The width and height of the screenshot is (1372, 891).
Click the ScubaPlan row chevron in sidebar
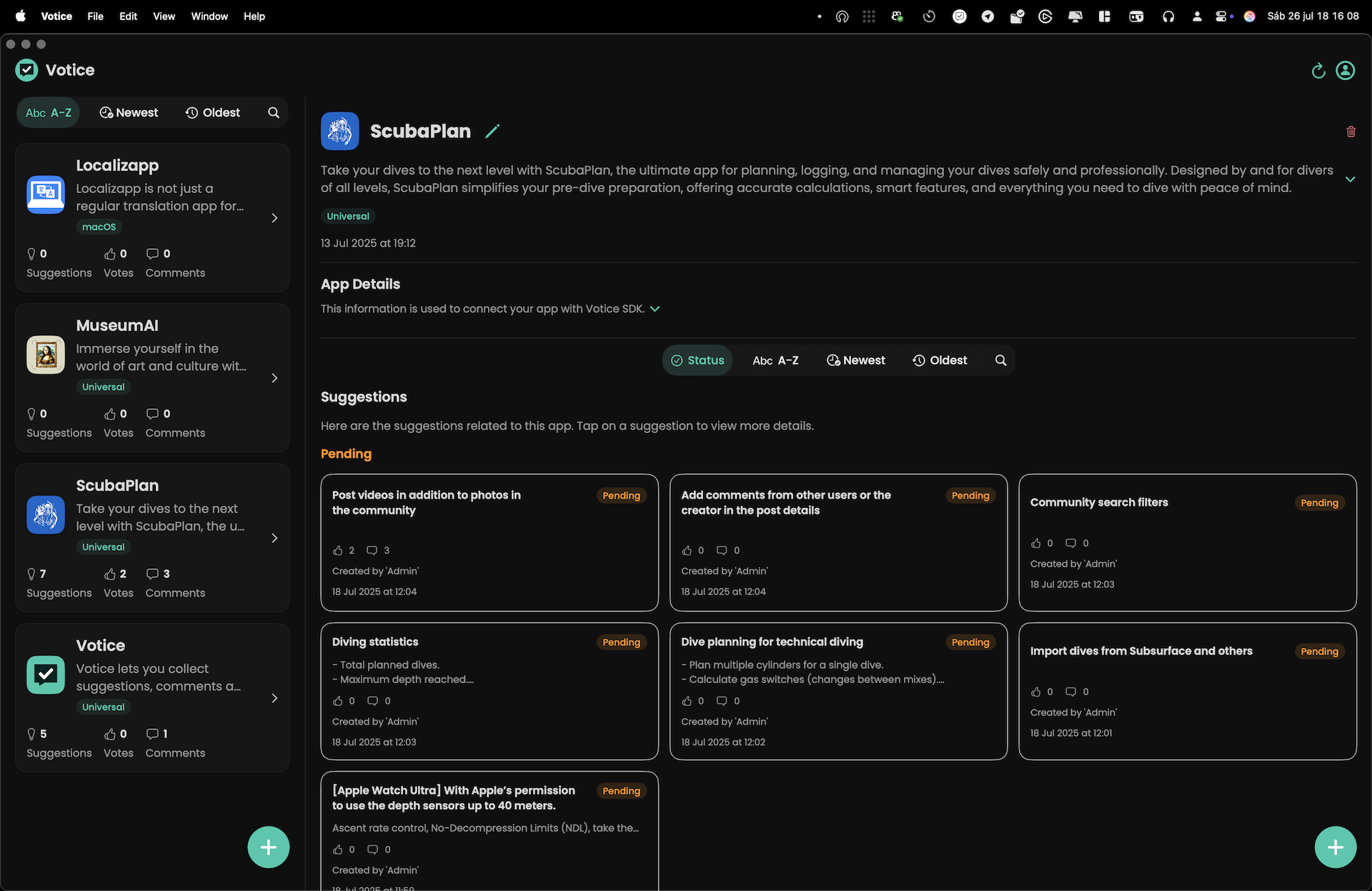[274, 538]
